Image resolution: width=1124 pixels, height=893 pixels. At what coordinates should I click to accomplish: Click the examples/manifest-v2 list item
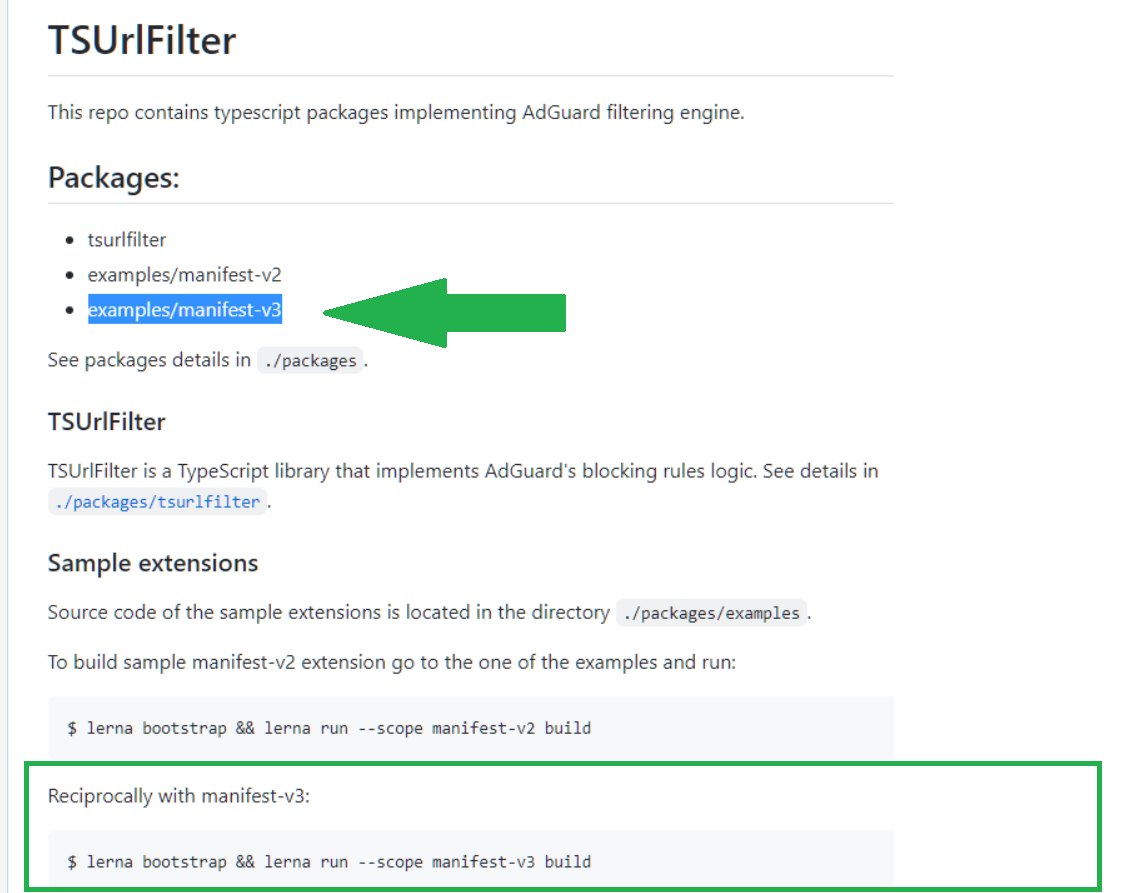177,274
